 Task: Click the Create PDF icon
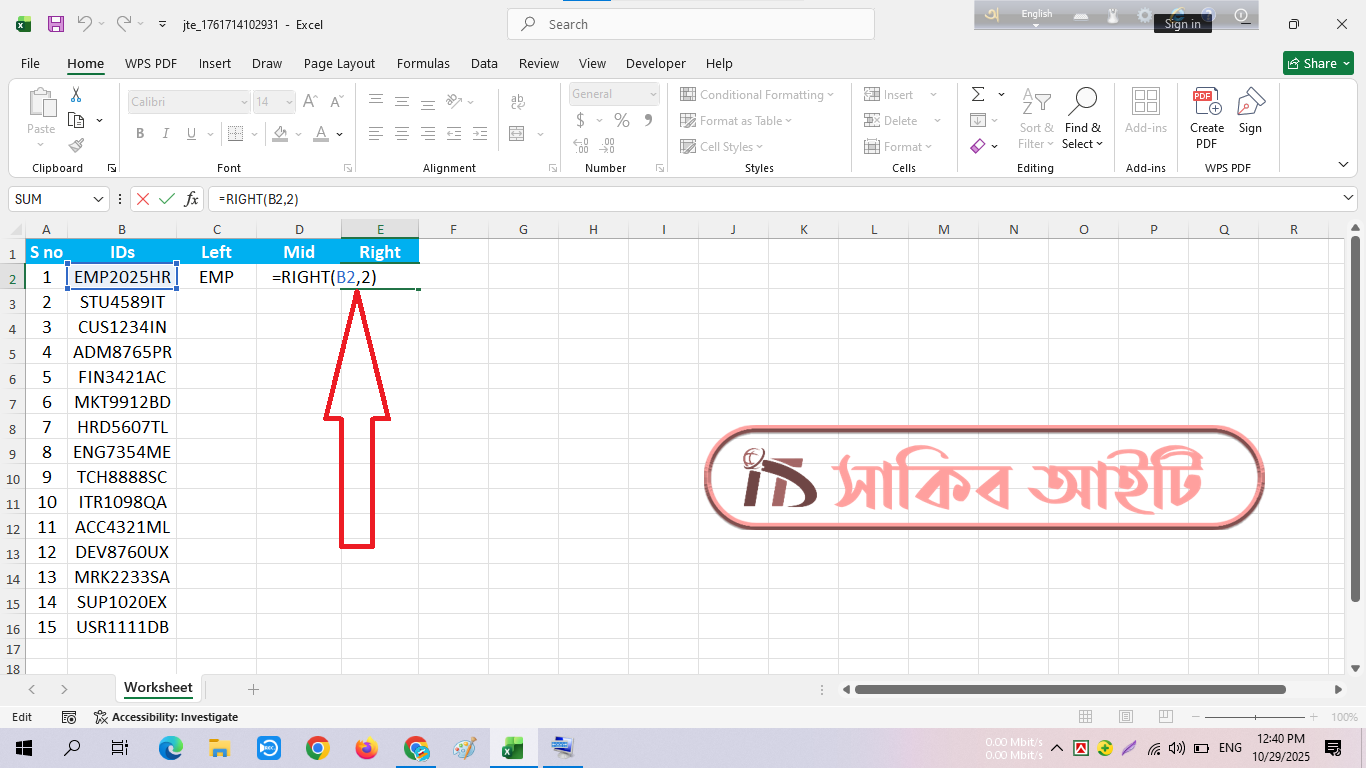(x=1206, y=118)
